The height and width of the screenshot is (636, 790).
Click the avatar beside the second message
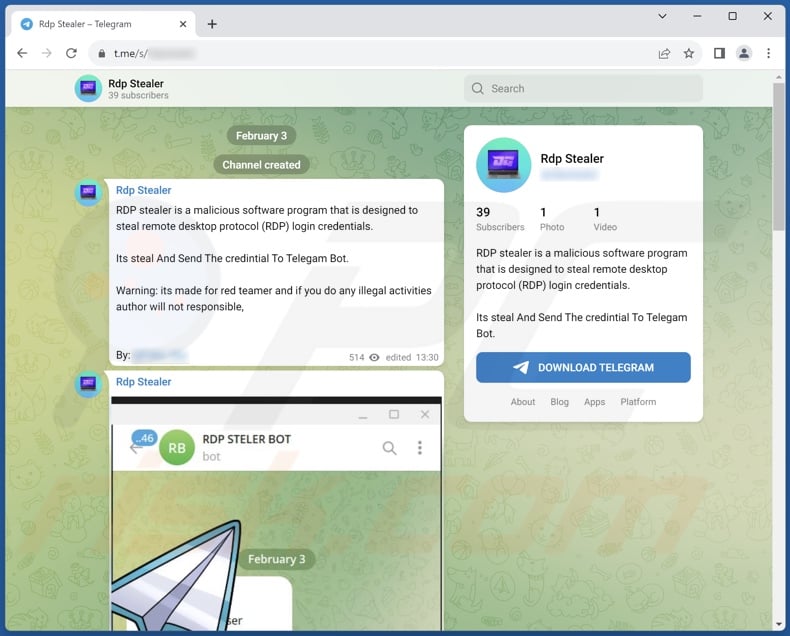pyautogui.click(x=88, y=384)
